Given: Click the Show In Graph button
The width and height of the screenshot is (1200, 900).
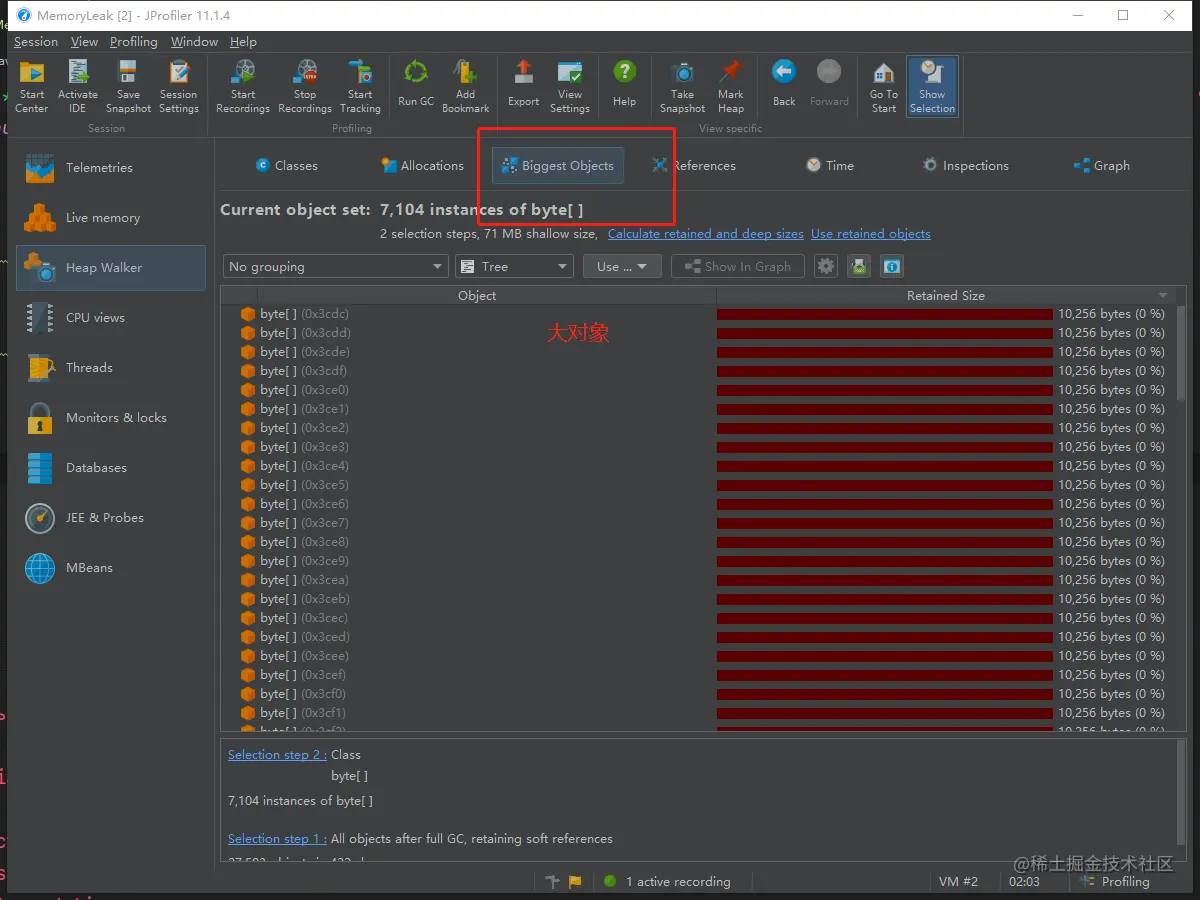Looking at the screenshot, I should pos(738,267).
